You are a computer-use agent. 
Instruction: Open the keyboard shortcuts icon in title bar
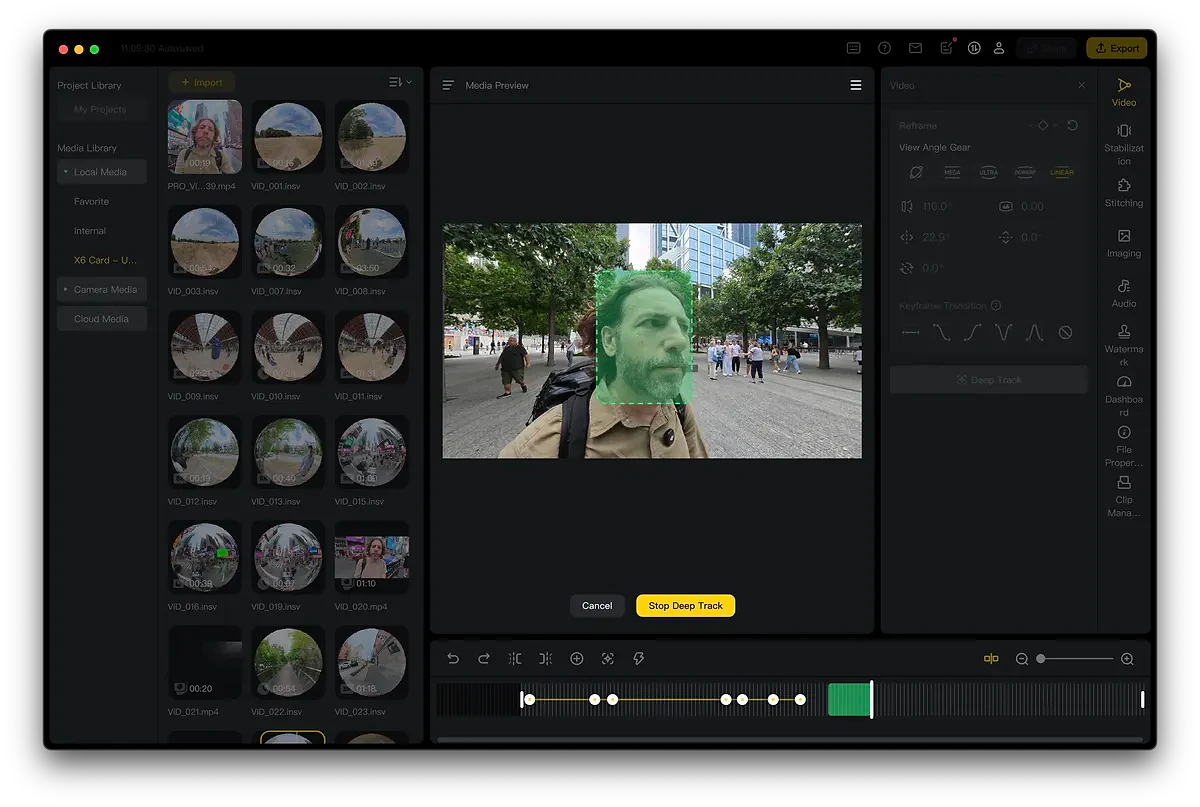853,48
